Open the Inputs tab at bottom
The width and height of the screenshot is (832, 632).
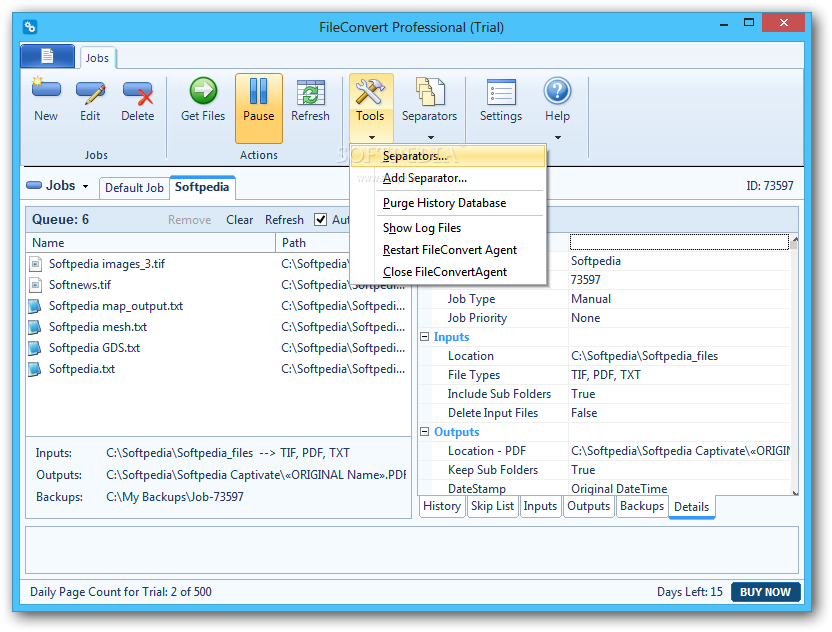pyautogui.click(x=540, y=506)
